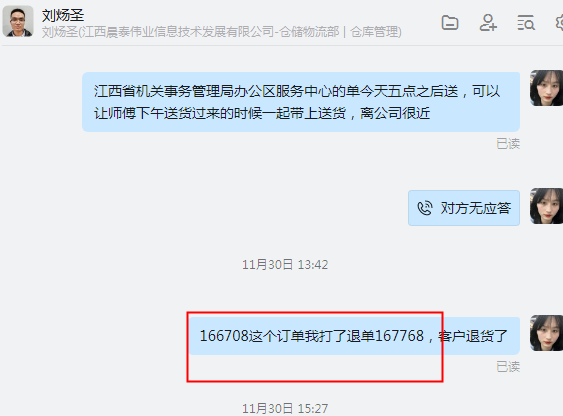Image resolution: width=563 pixels, height=416 pixels.
Task: Click sender avatar beside the 166708 order message
Action: click(546, 333)
